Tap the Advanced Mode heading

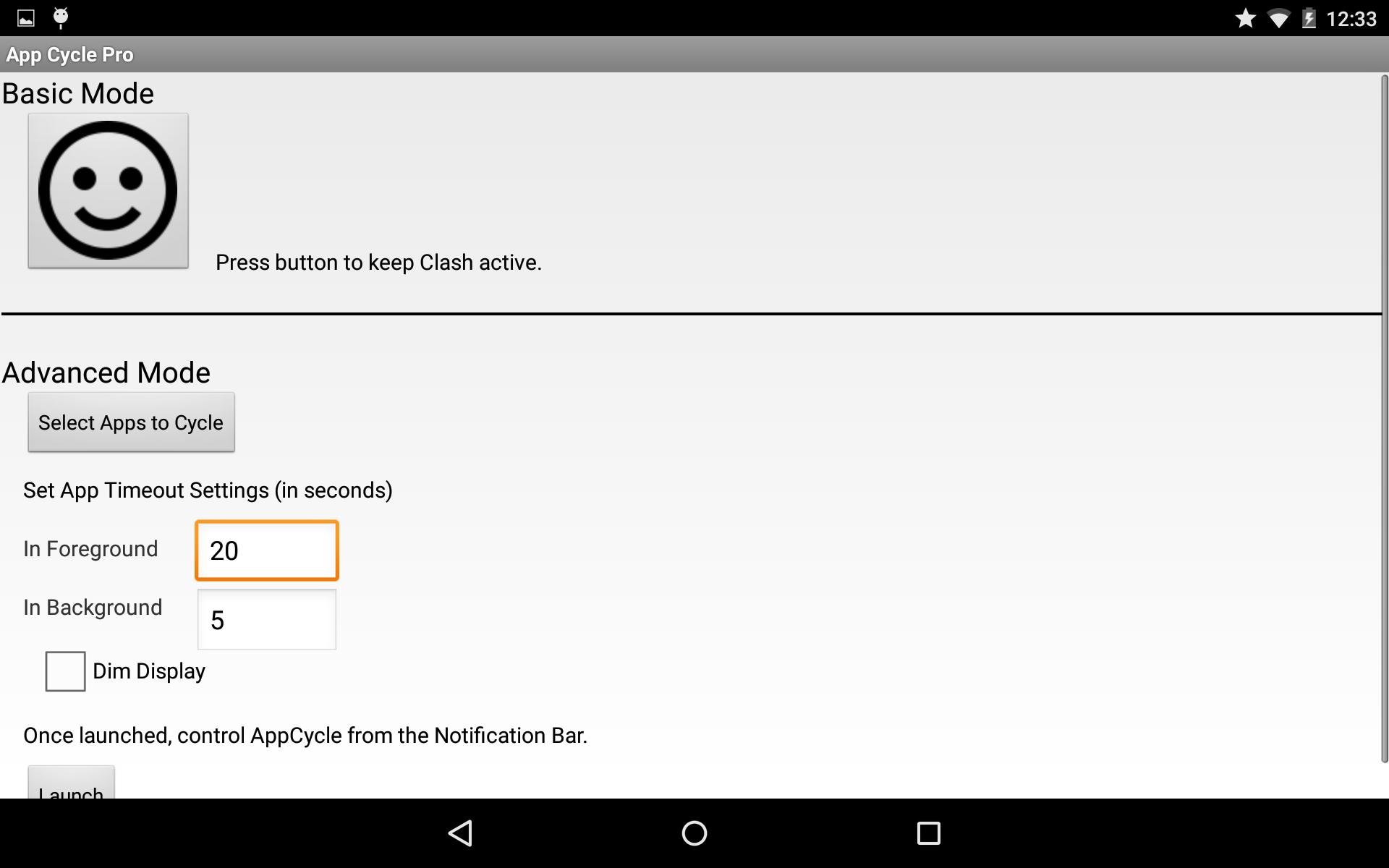pos(106,373)
